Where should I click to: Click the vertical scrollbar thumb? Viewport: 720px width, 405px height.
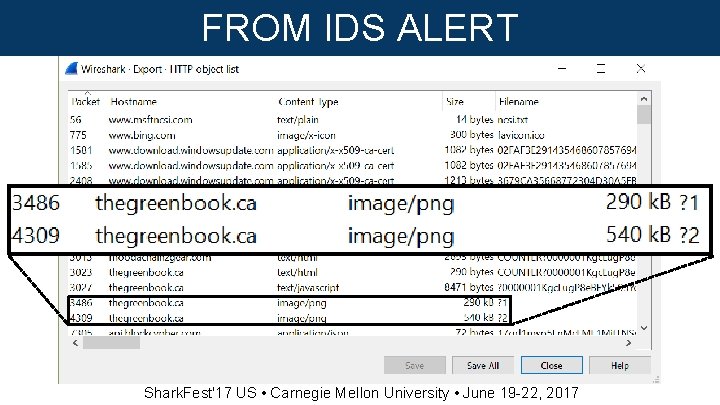pyautogui.click(x=644, y=115)
